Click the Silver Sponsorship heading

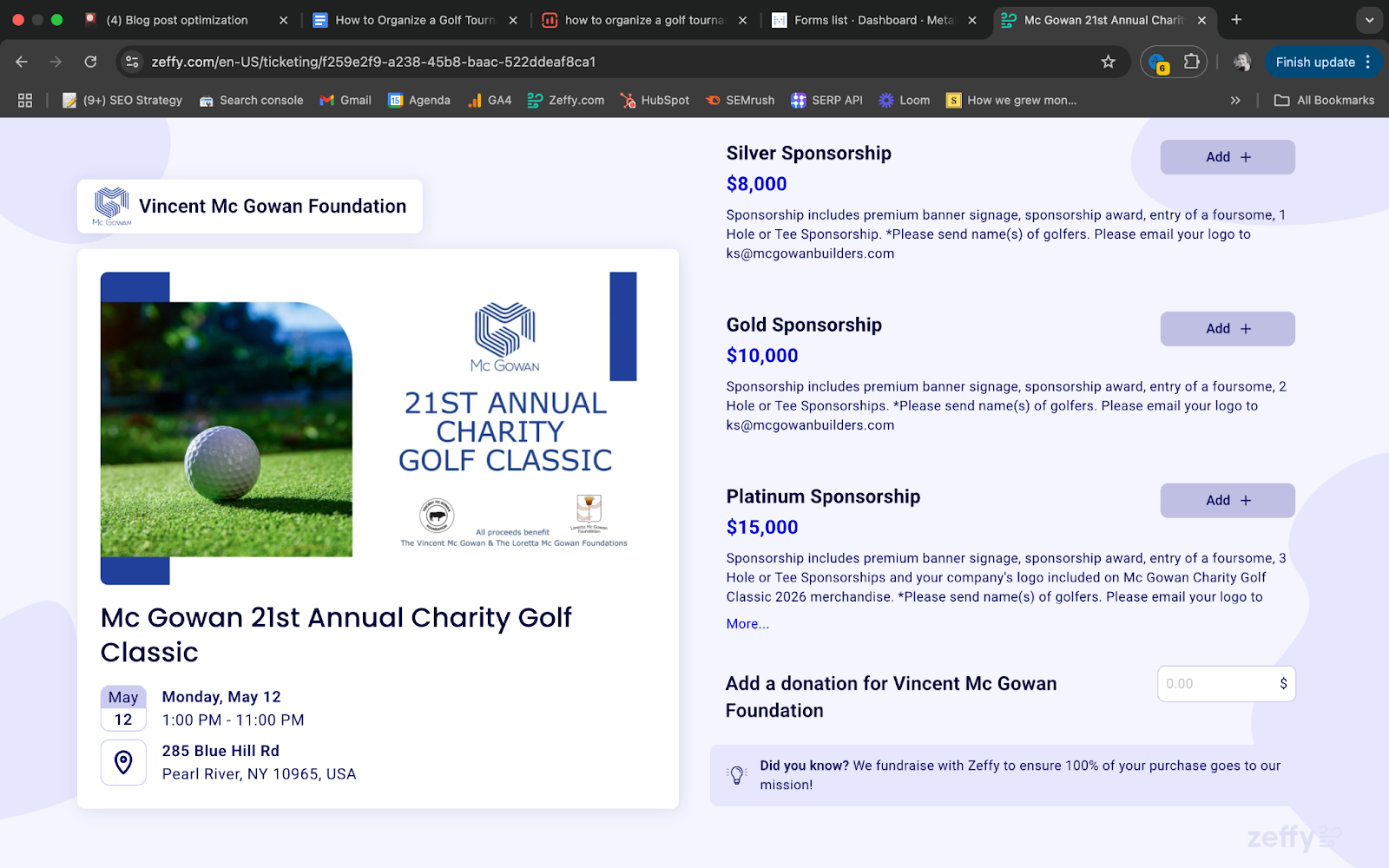pos(808,154)
